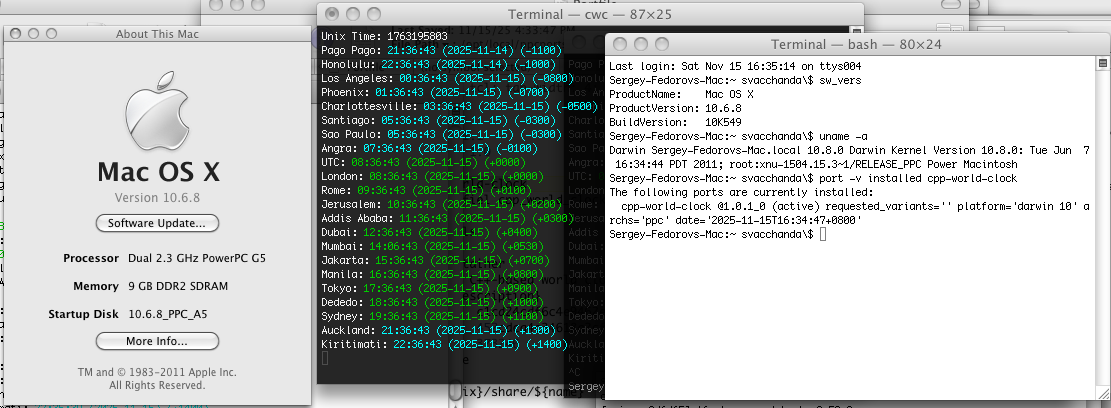1111x408 pixels.
Task: Click the UTC time row in cwc
Action: point(423,162)
